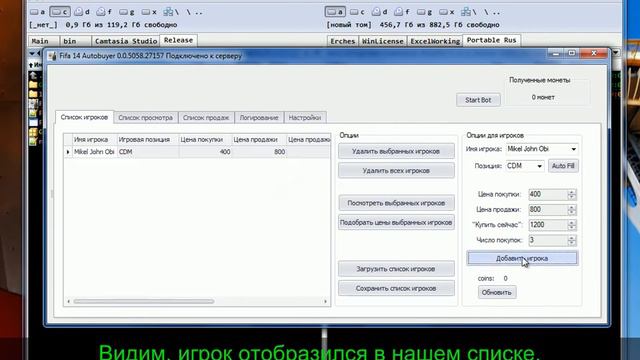Click the Цена покупки field showing 400
Image resolution: width=640 pixels, height=360 pixels.
pyautogui.click(x=548, y=194)
